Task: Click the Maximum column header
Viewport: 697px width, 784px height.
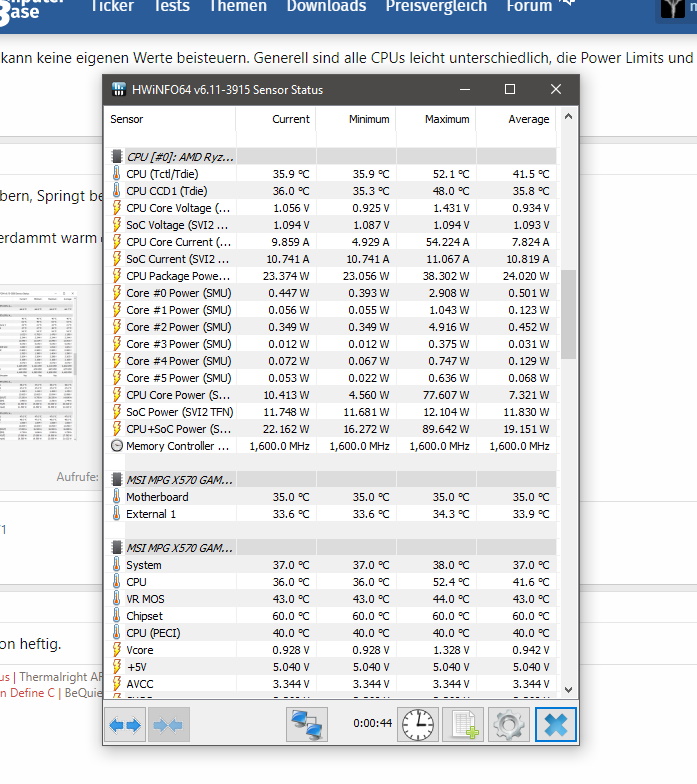Action: (x=436, y=120)
